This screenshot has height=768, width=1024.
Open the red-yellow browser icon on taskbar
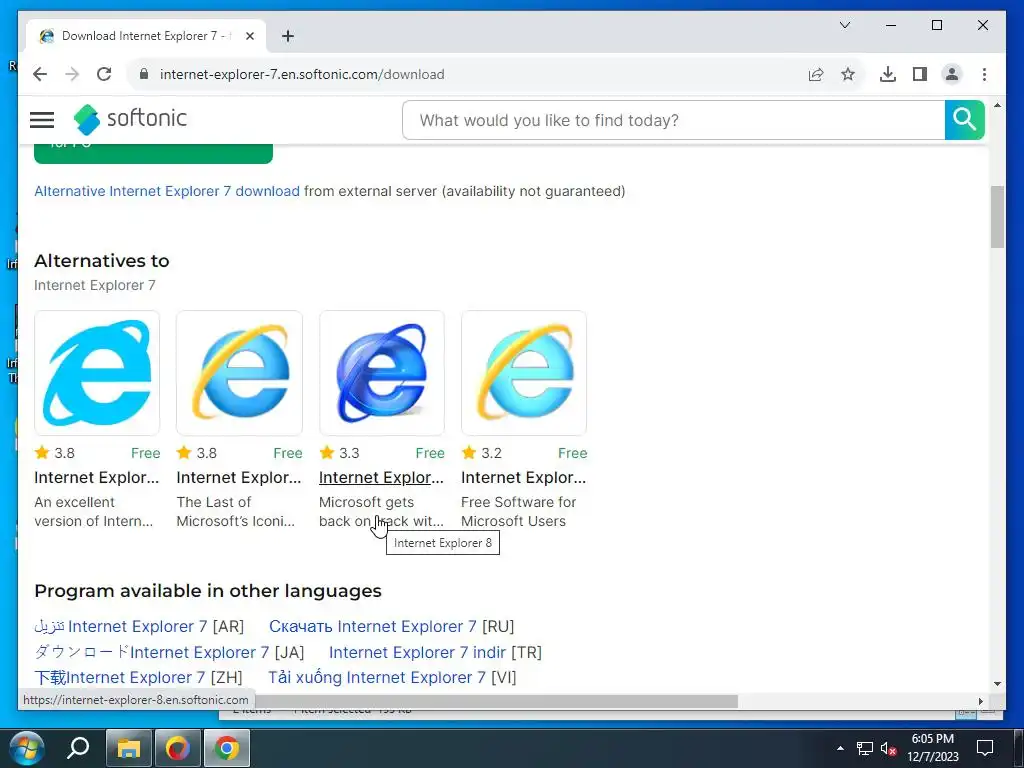(x=177, y=748)
